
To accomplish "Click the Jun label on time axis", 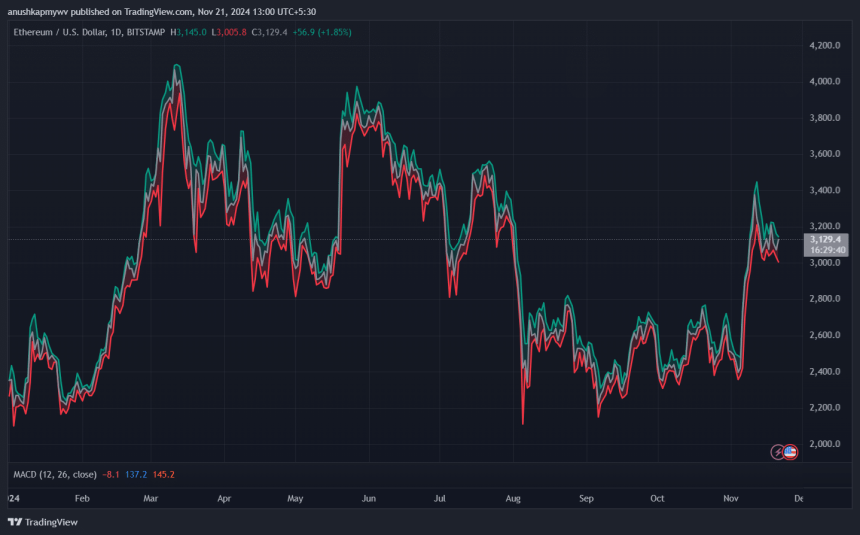I will (x=368, y=497).
